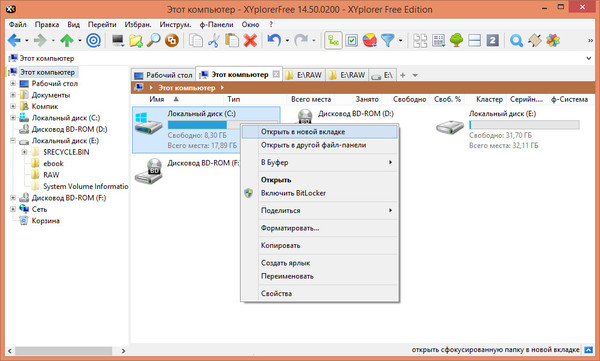Screen dimensions: 600x361
Task: Open Find Files with magnifying glass icon
Action: pyautogui.click(x=153, y=40)
